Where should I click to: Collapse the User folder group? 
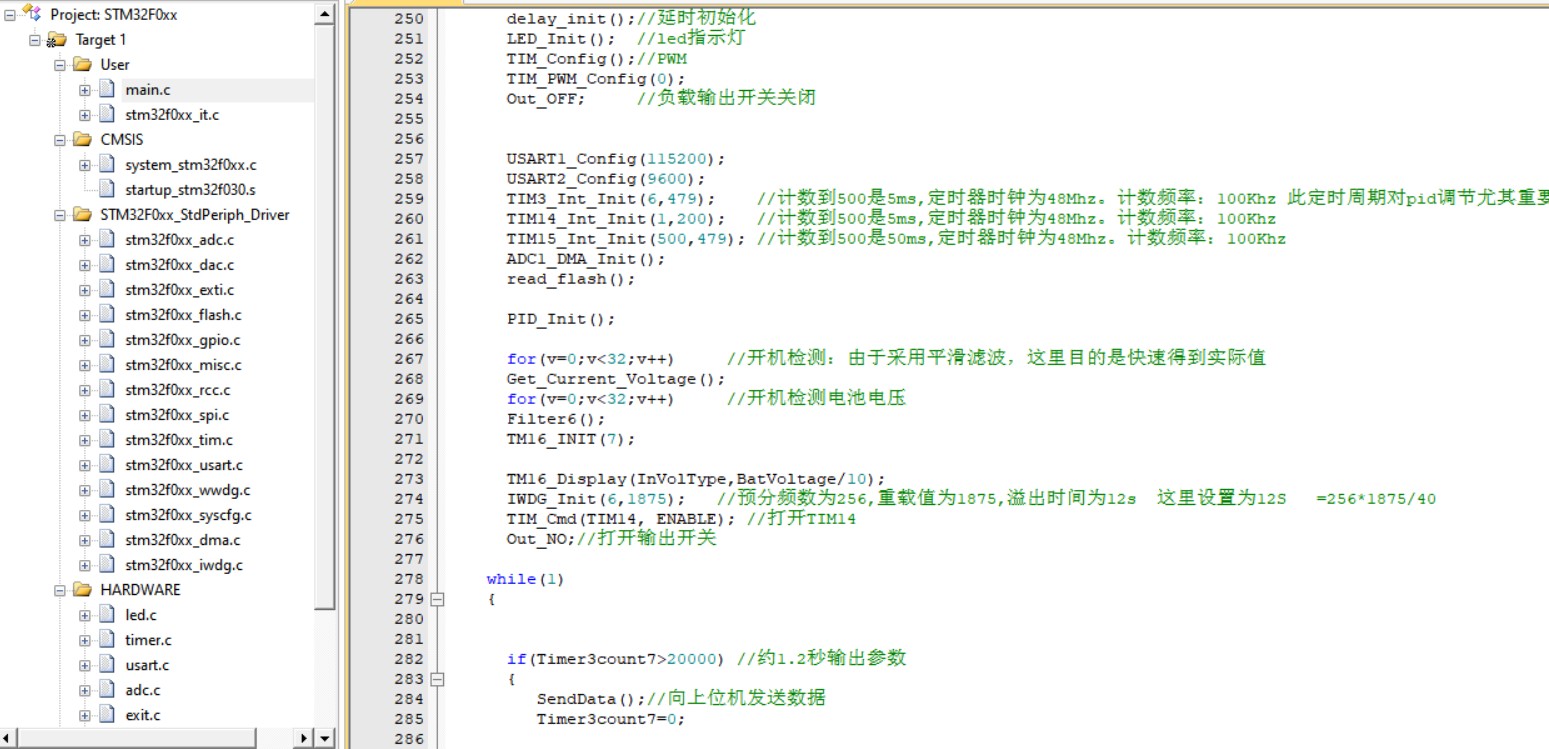pos(60,65)
